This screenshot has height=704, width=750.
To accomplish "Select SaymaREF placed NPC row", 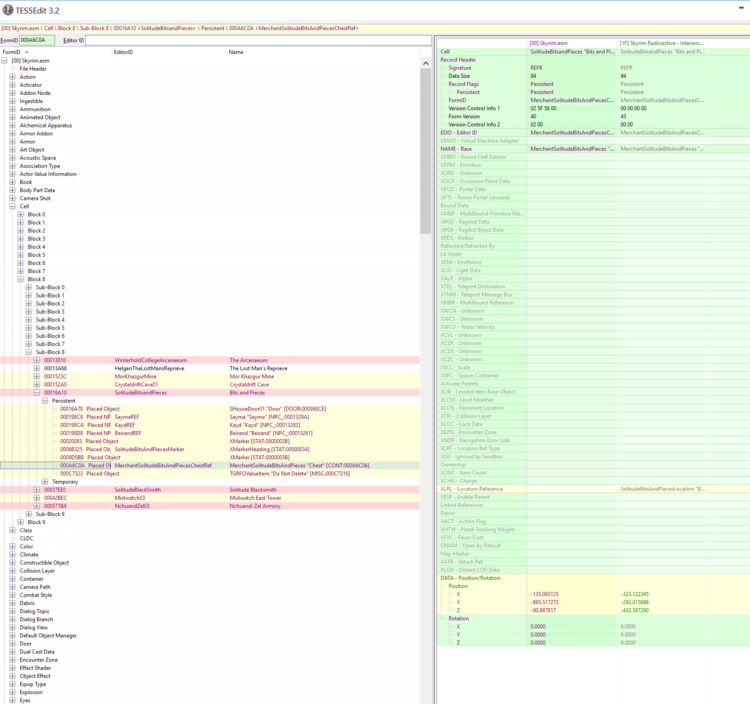I will [210, 417].
